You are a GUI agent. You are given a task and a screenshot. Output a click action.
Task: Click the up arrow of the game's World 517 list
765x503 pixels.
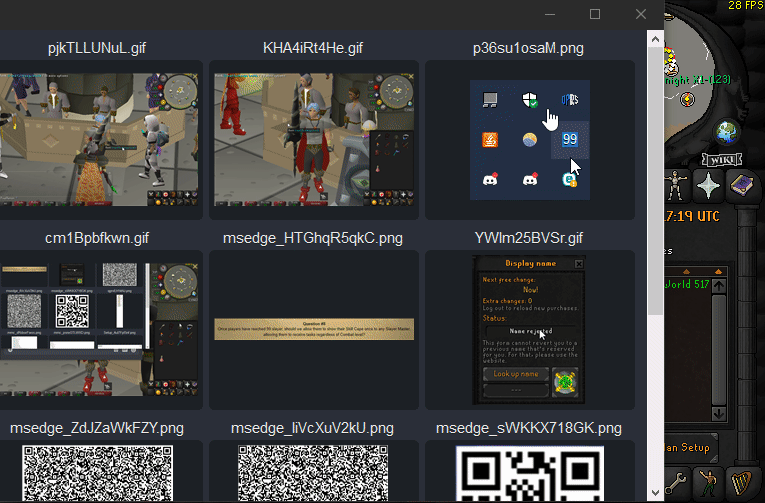tap(719, 286)
